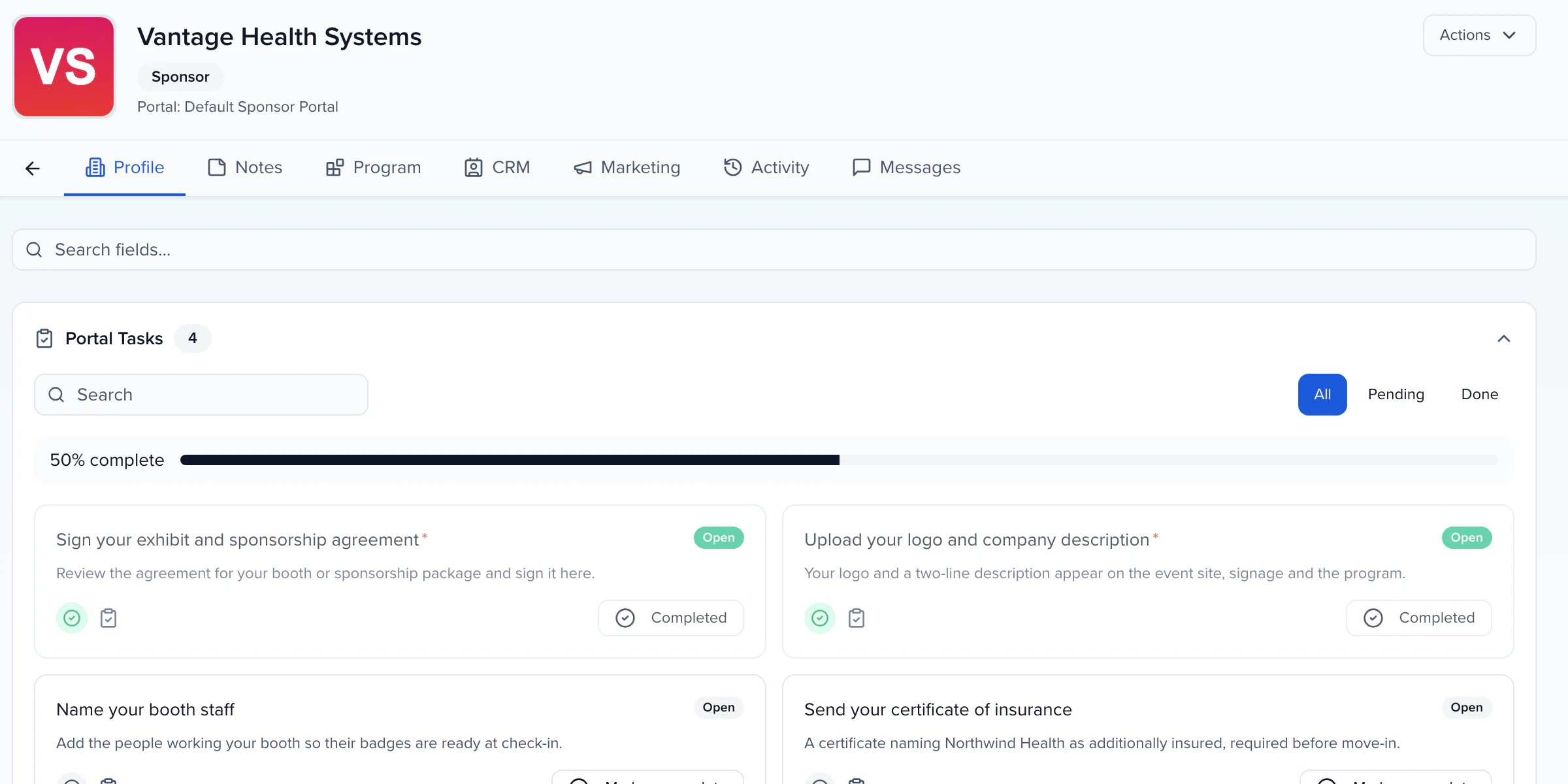Click 'Send your certificate of insurance' title
The height and width of the screenshot is (784, 1568).
coord(938,710)
